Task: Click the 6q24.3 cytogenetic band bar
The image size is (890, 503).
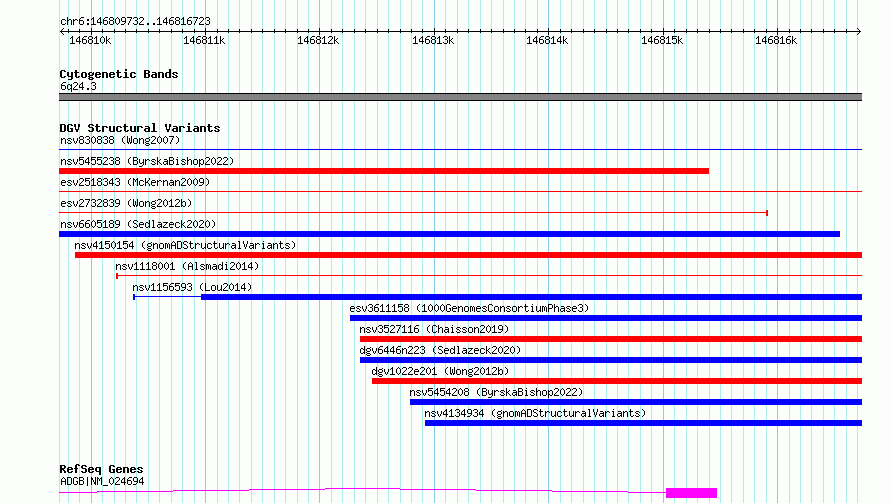Action: (460, 97)
